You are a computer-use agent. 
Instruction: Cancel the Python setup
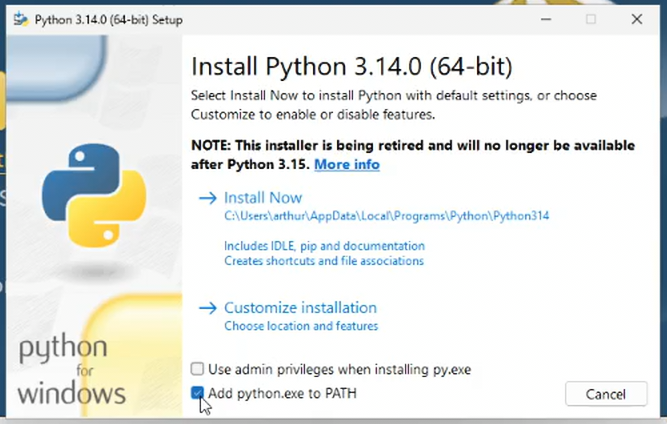(606, 394)
